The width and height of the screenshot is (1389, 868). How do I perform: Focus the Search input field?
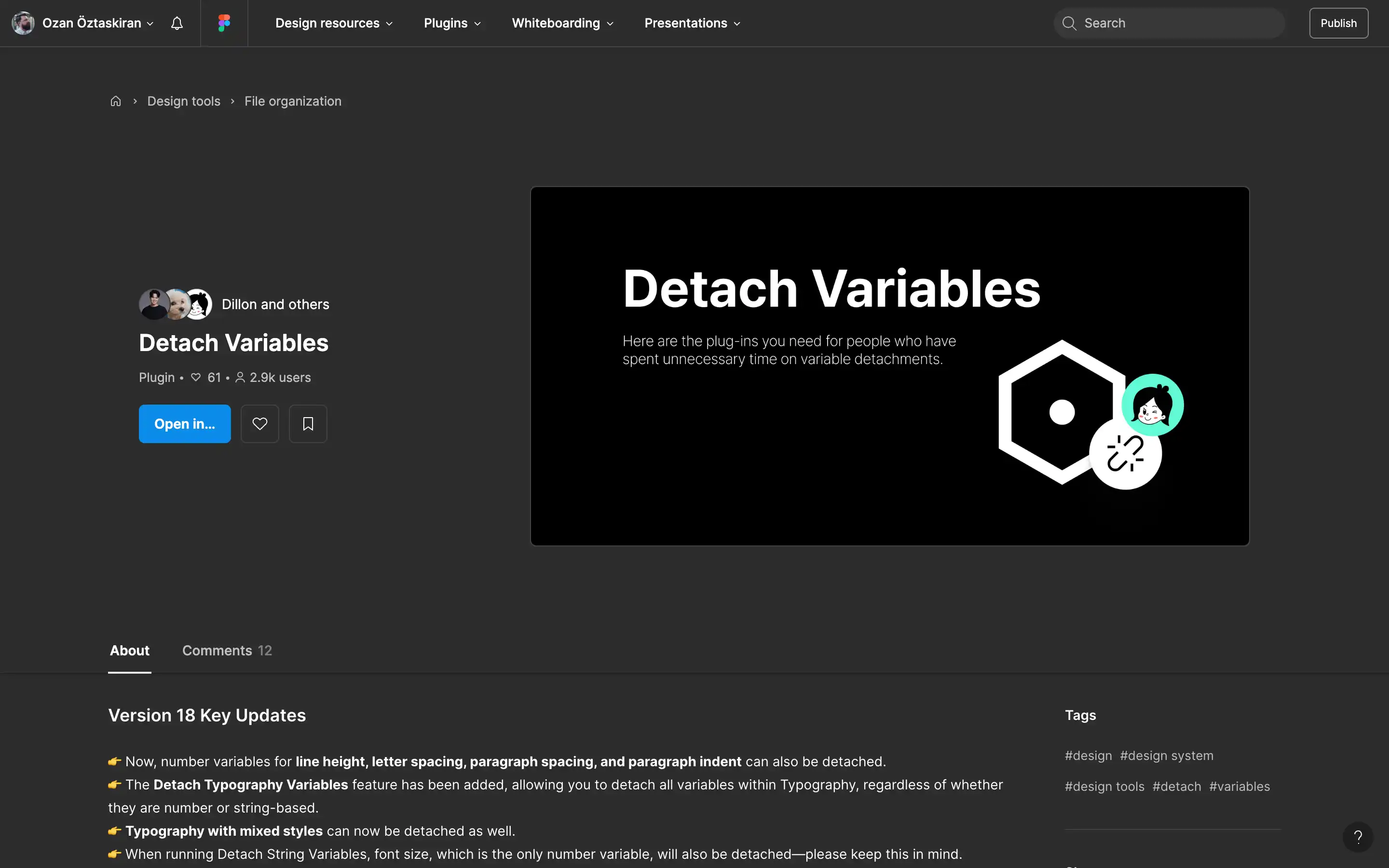(x=1169, y=23)
